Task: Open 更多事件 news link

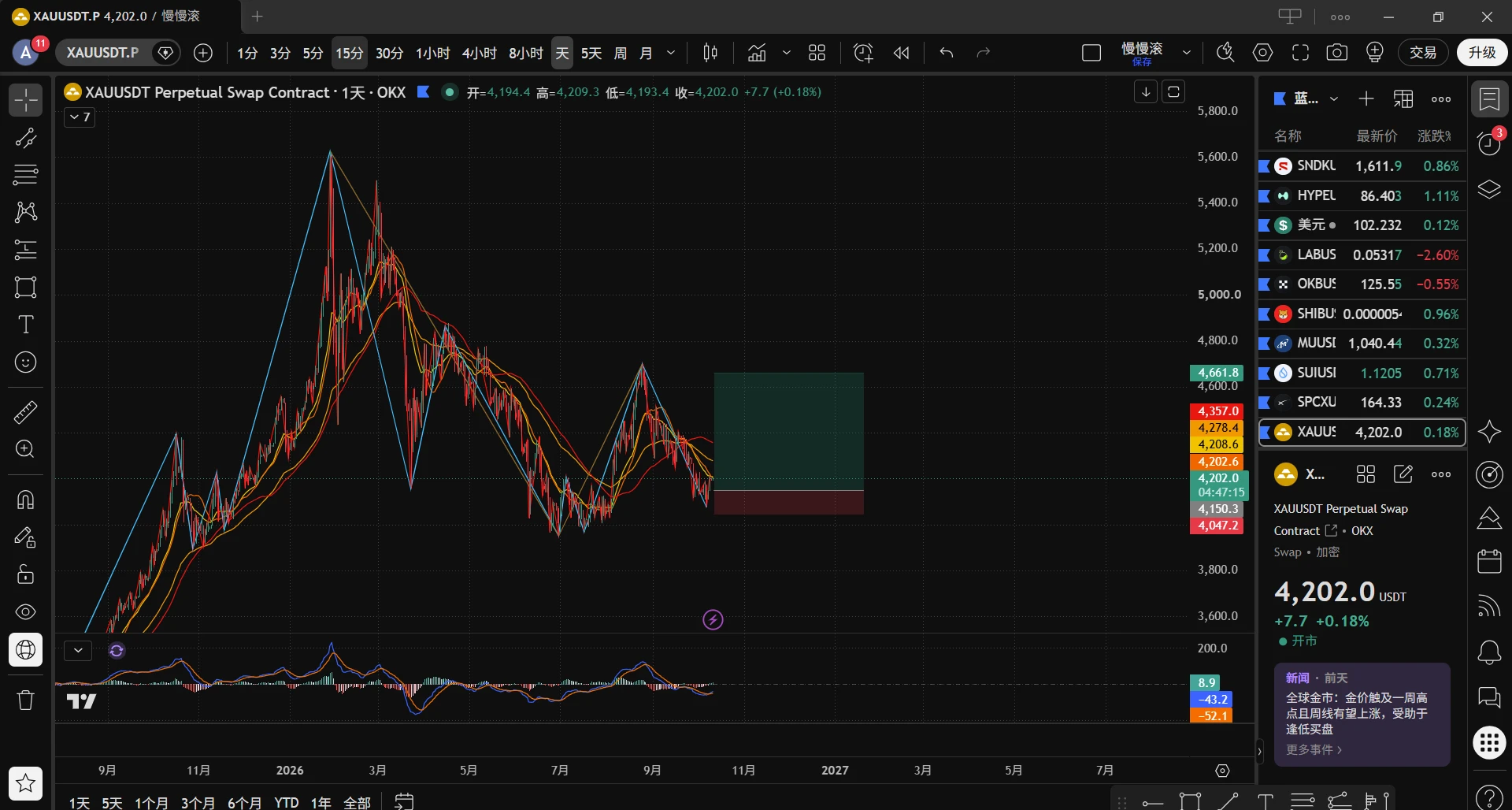Action: pos(1314,750)
